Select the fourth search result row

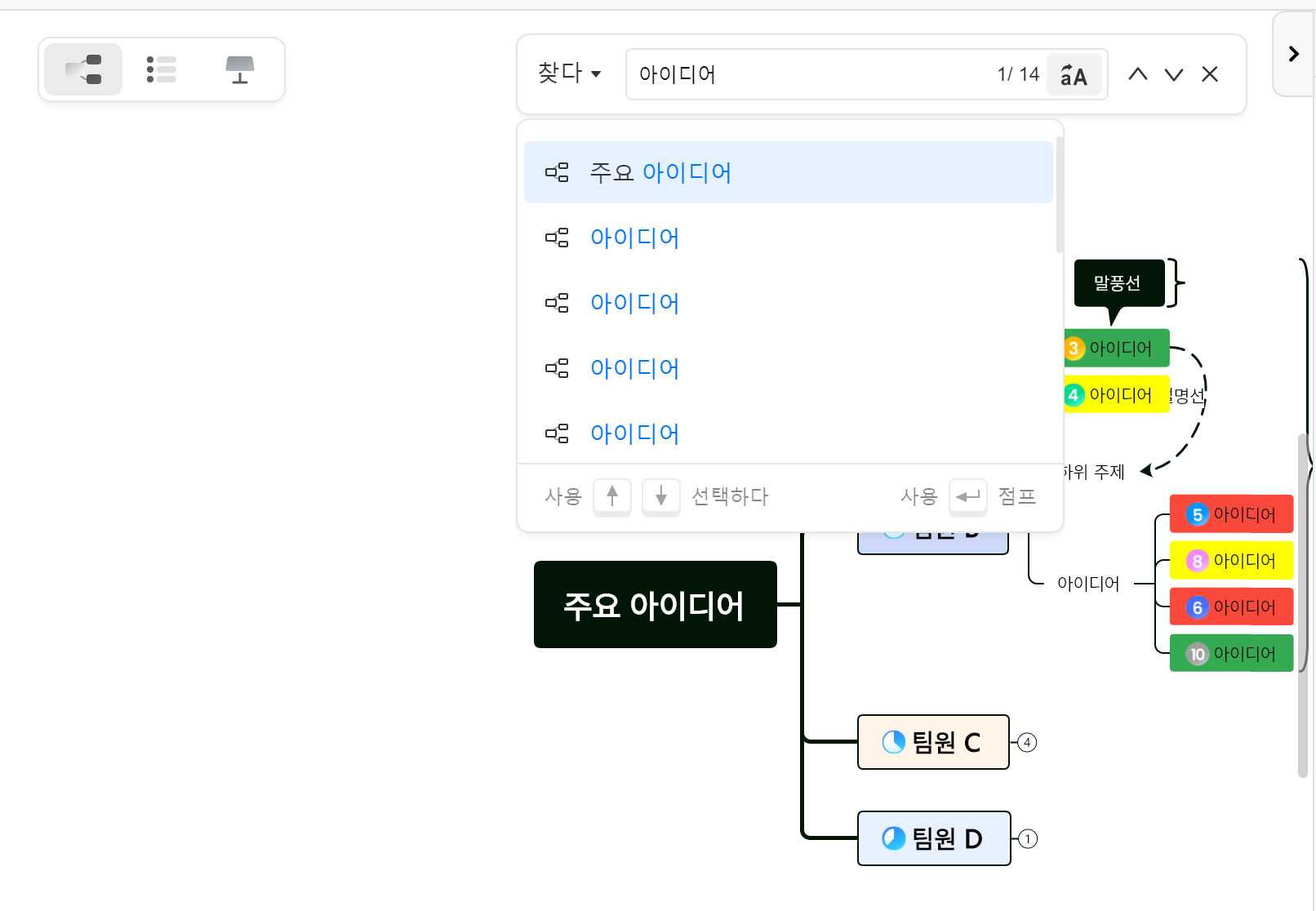tap(789, 368)
